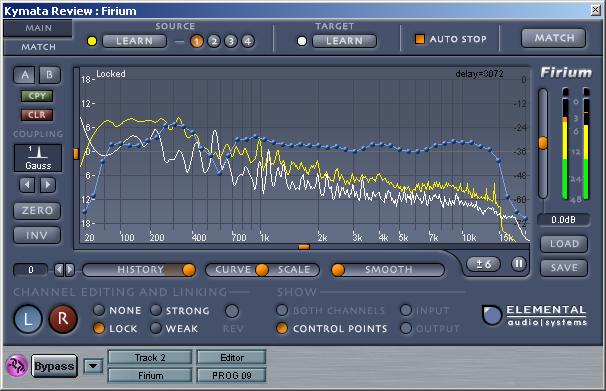Select source slot 2
Image resolution: width=606 pixels, height=391 pixels.
click(x=214, y=41)
